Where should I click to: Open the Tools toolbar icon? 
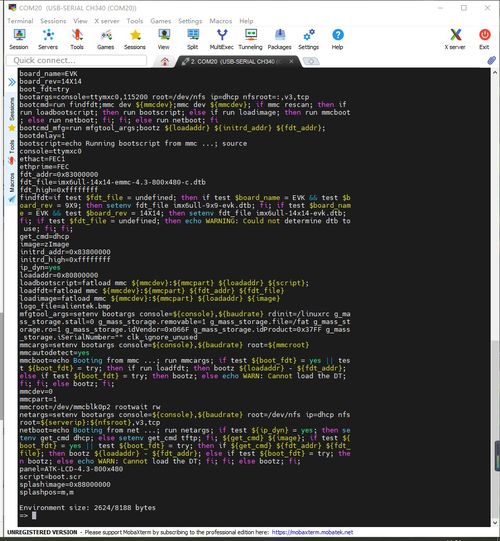pyautogui.click(x=77, y=39)
